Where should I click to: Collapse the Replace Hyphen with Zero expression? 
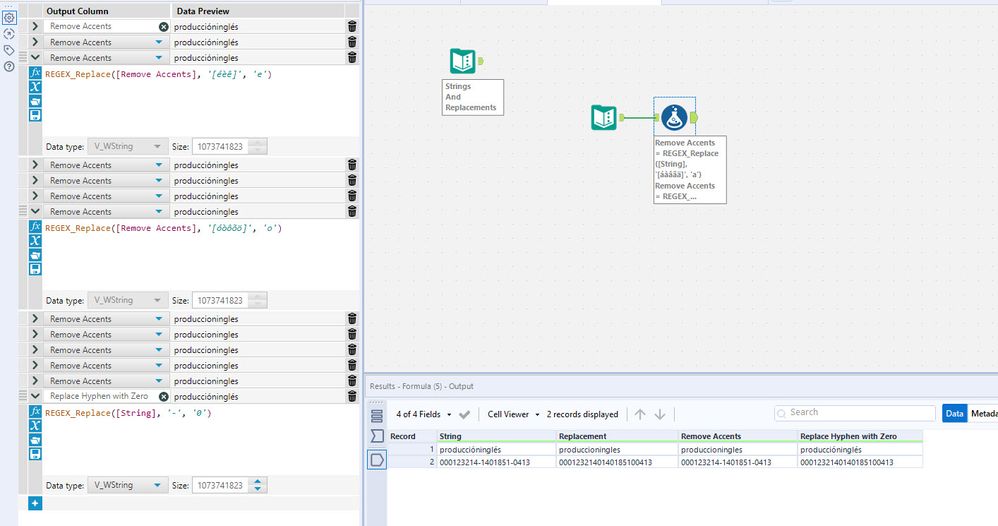click(35, 396)
